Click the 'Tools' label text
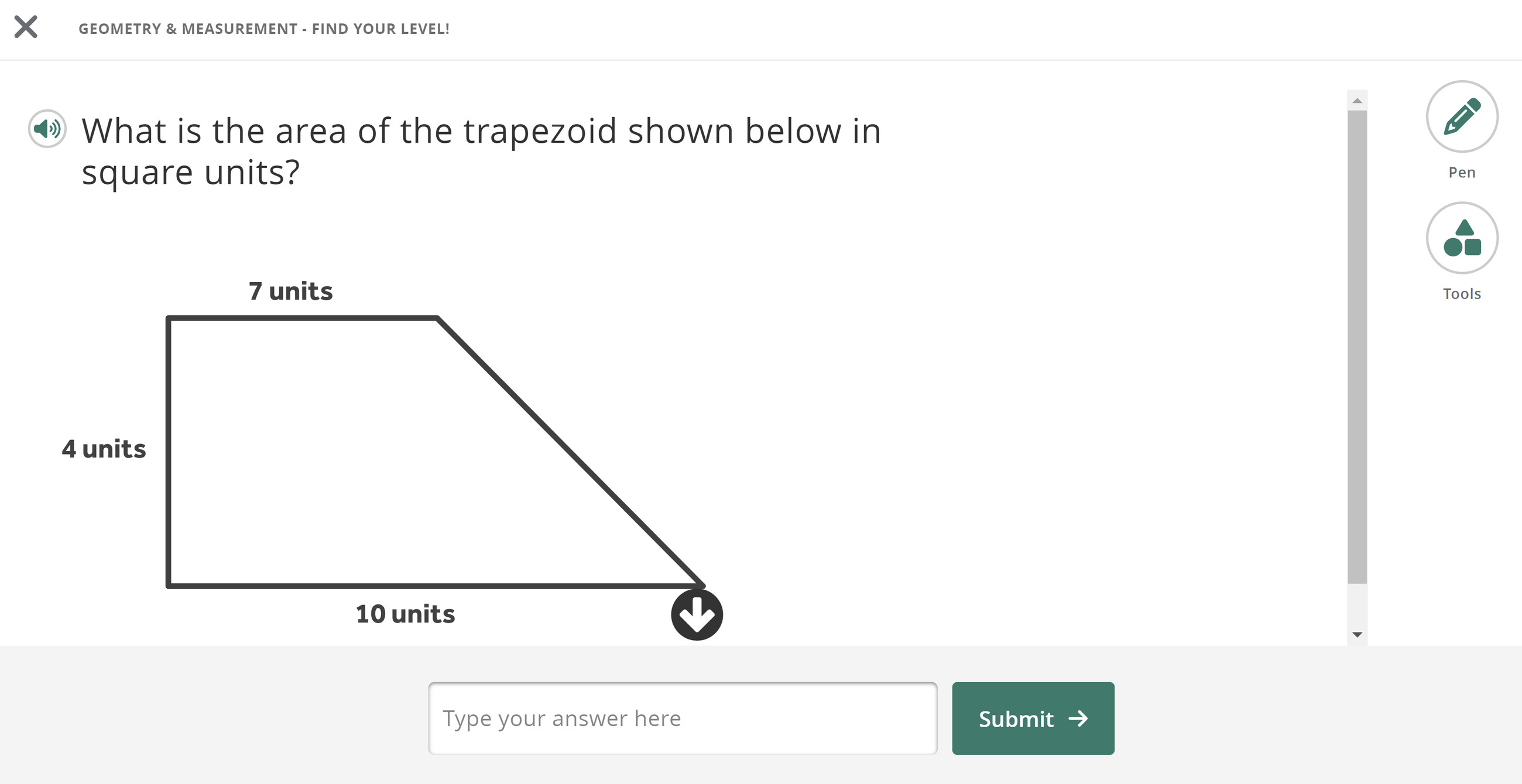The image size is (1522, 784). point(1462,294)
